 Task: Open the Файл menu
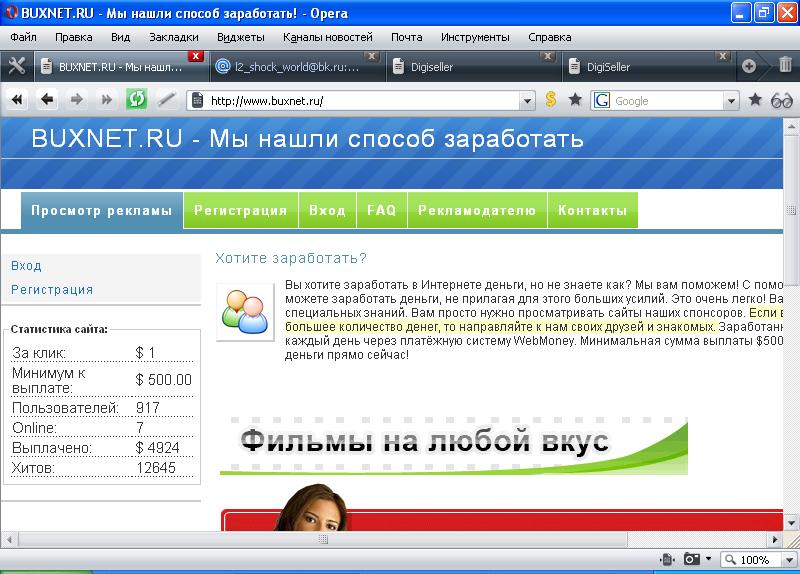[x=23, y=37]
